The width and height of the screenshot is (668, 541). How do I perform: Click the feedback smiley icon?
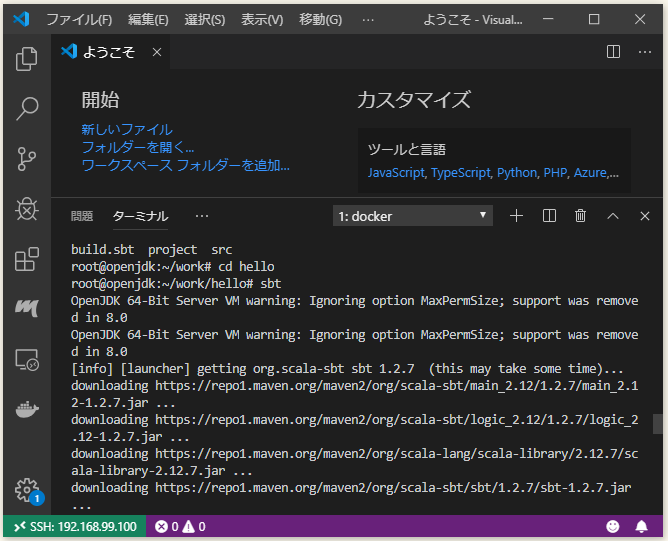click(613, 527)
